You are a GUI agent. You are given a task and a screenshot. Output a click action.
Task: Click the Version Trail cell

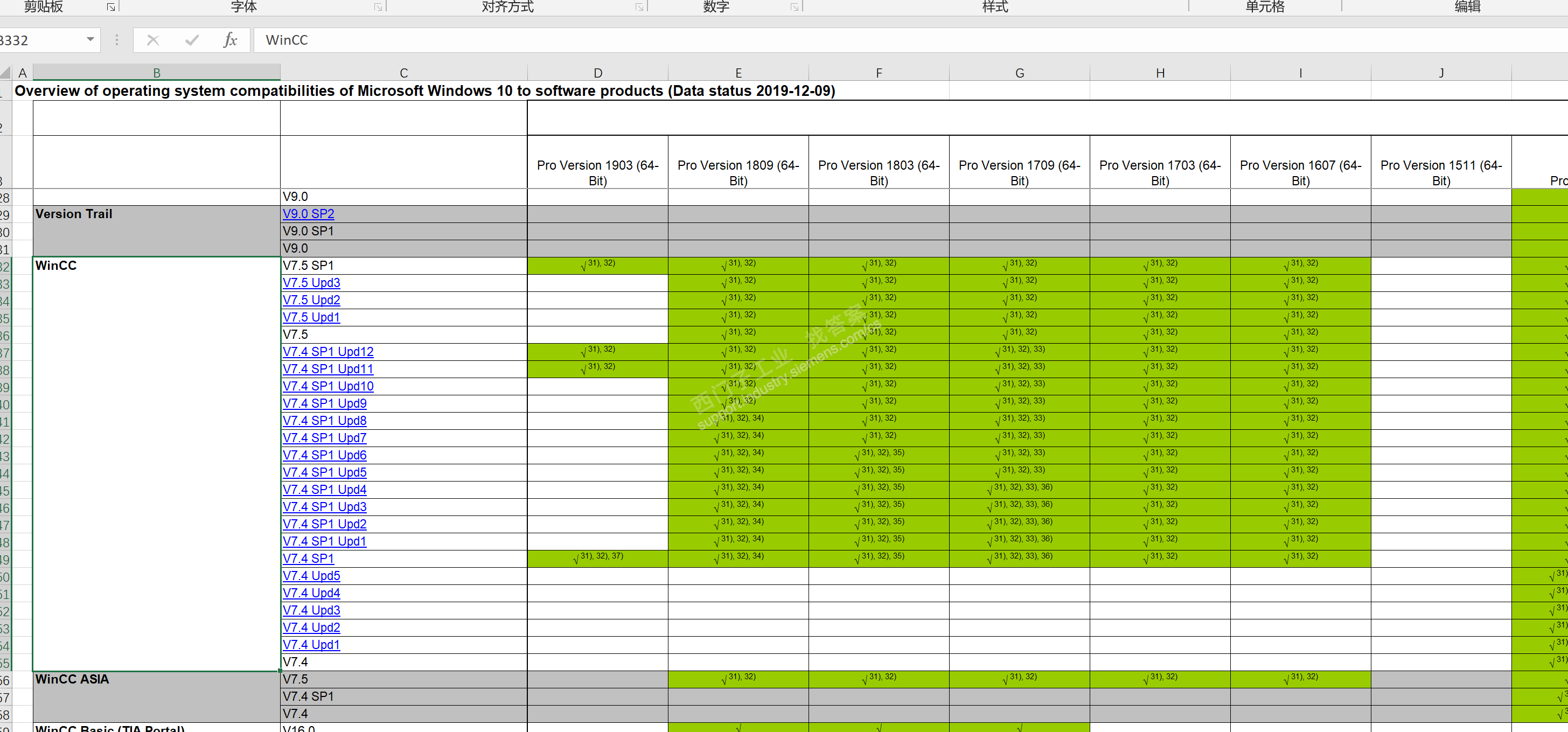point(156,231)
